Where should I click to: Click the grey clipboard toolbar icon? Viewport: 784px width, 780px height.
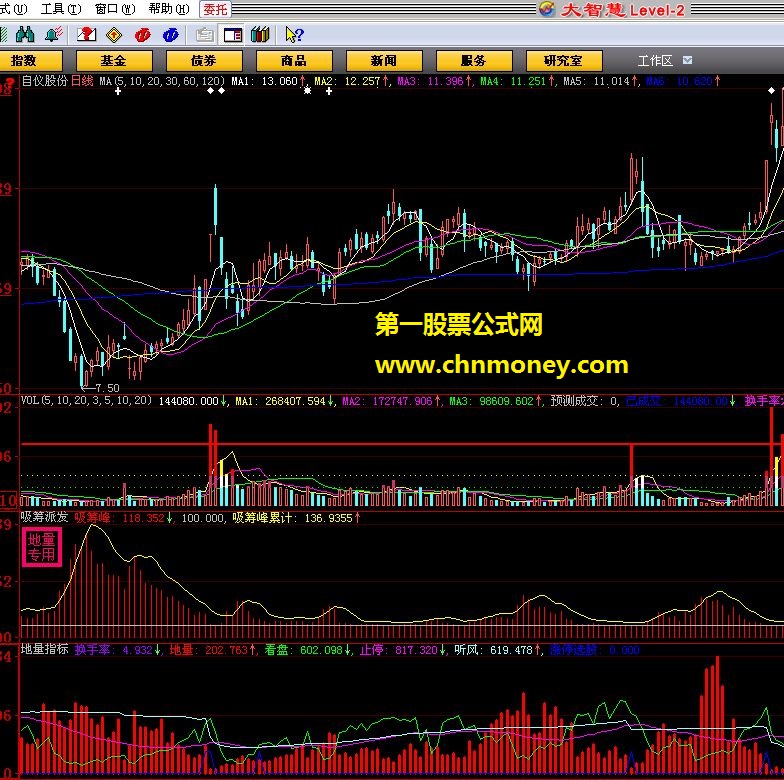(x=205, y=34)
